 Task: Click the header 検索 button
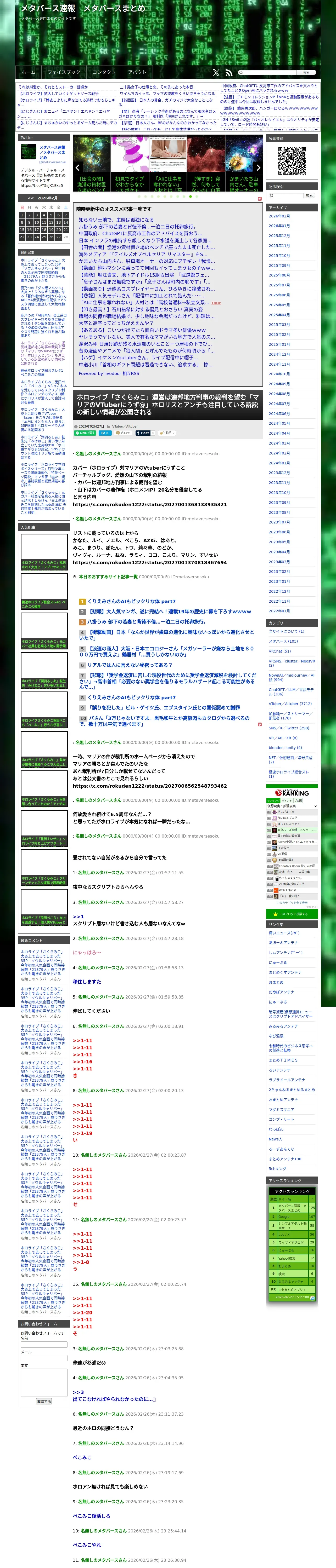click(306, 72)
